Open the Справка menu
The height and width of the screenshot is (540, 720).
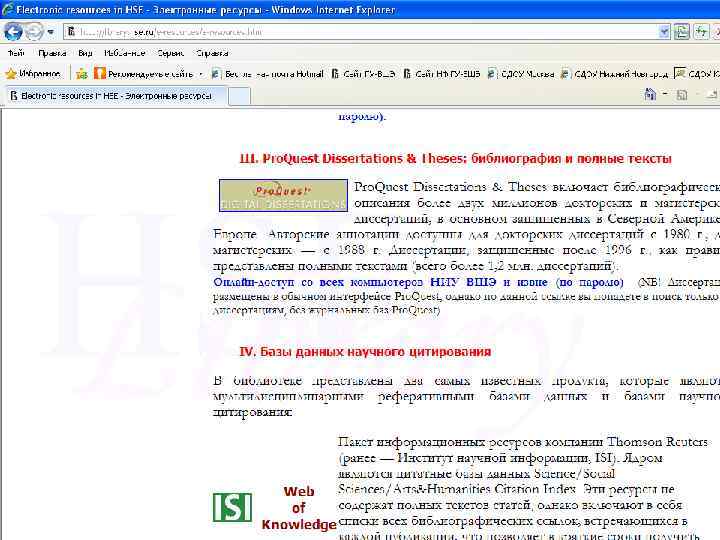coord(212,53)
